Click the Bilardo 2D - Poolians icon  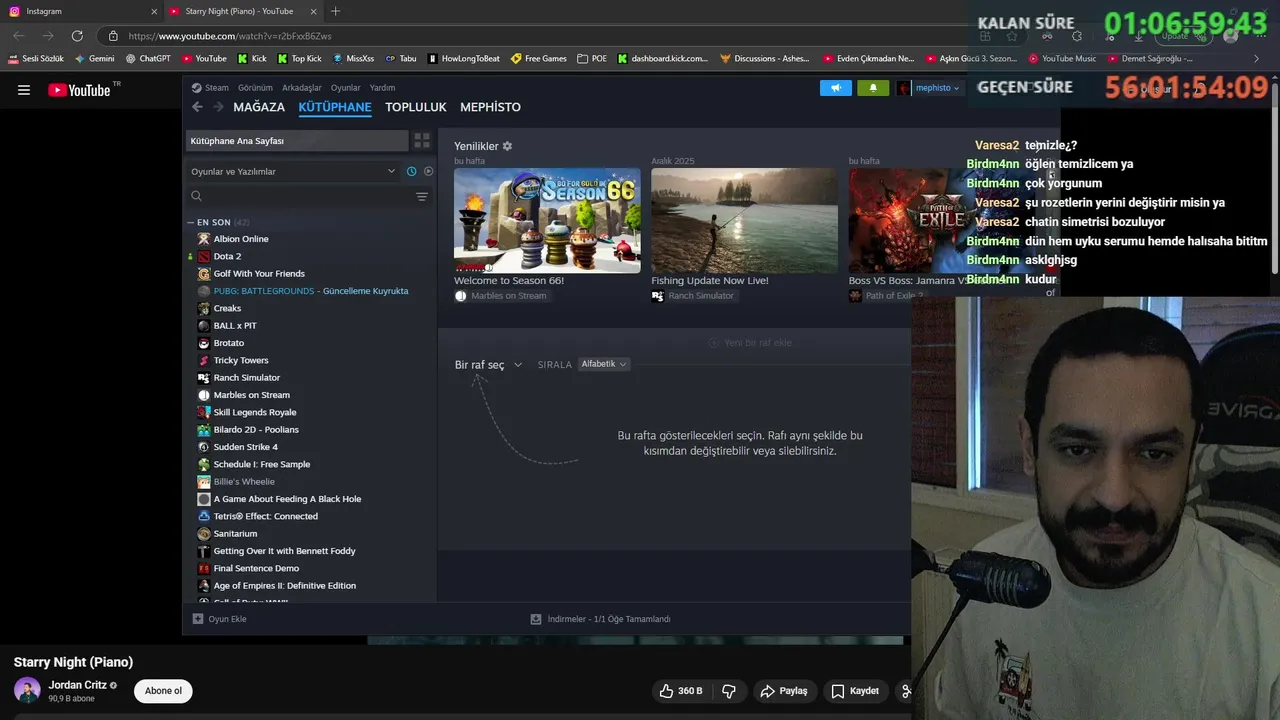[x=204, y=429]
